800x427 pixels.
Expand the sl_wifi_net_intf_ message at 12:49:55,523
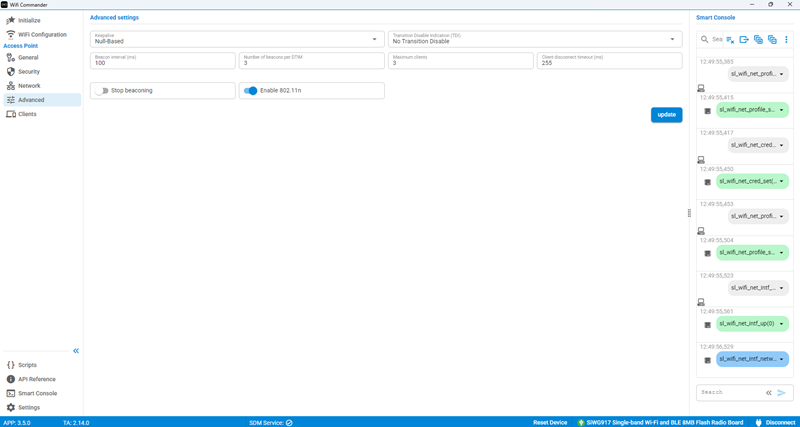tap(782, 288)
